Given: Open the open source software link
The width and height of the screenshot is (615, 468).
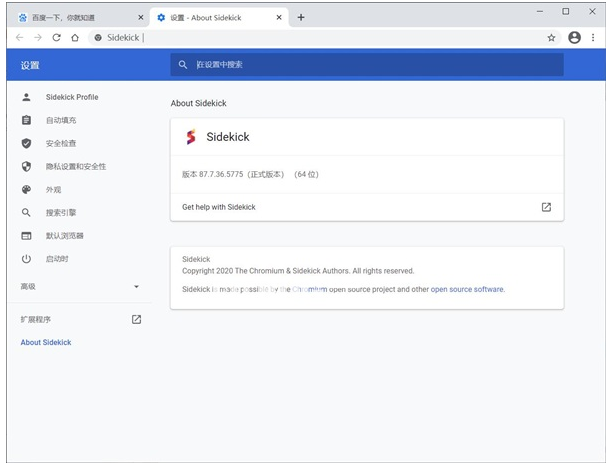Looking at the screenshot, I should click(468, 290).
